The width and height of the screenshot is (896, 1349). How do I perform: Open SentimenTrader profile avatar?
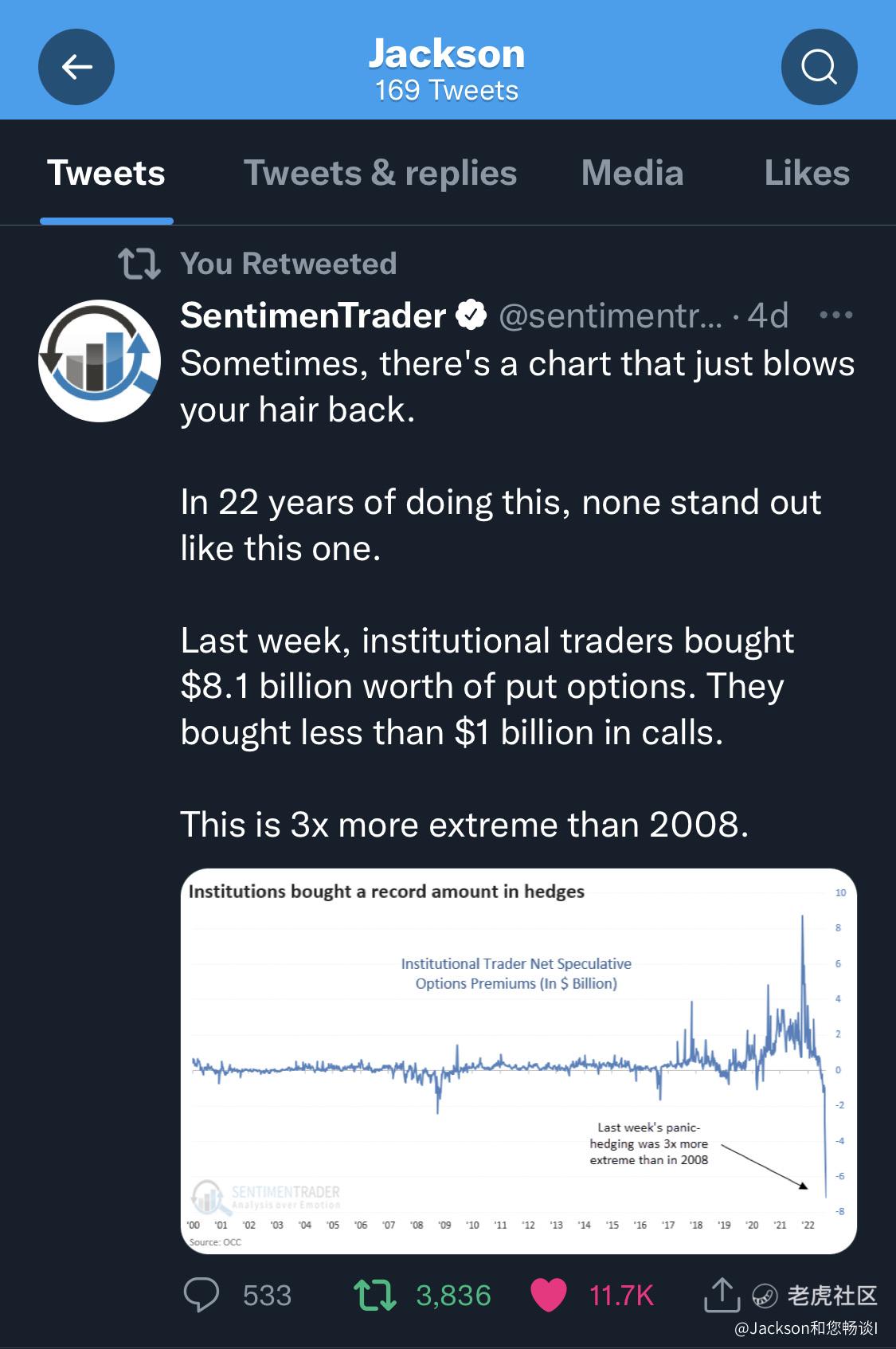(100, 361)
